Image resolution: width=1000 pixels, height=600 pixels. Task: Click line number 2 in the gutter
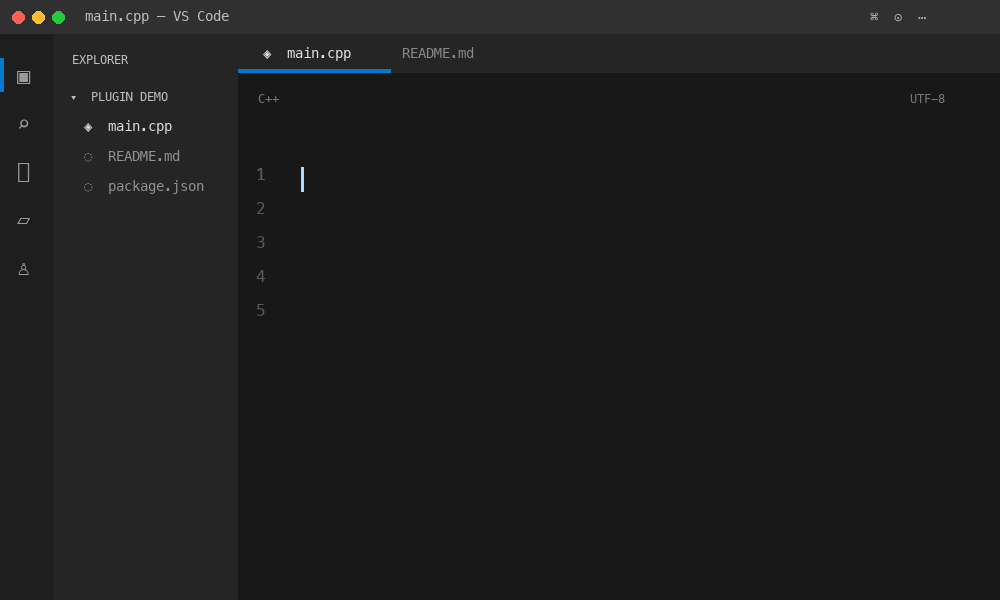pos(260,209)
